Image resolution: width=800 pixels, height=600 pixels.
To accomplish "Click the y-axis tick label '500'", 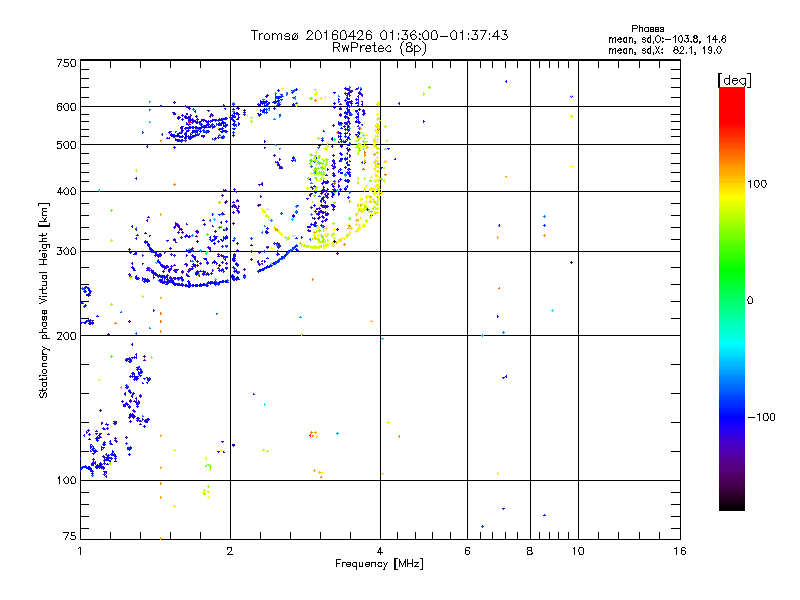I will point(66,145).
